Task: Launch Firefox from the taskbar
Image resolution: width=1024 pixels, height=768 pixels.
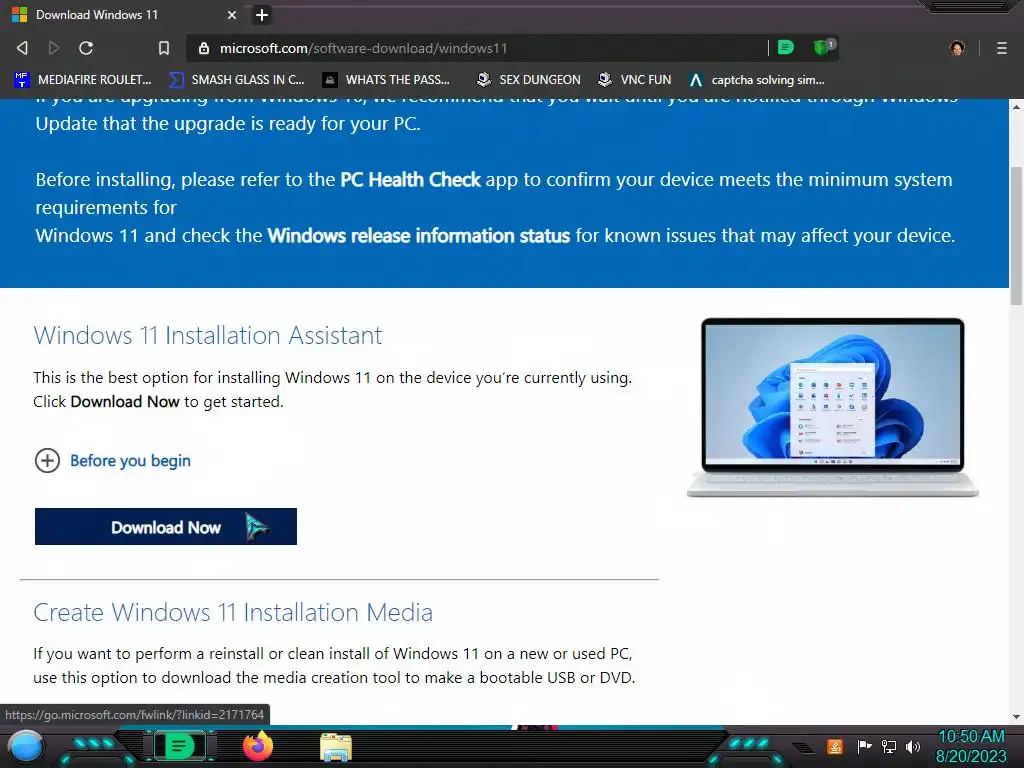Action: coord(258,746)
